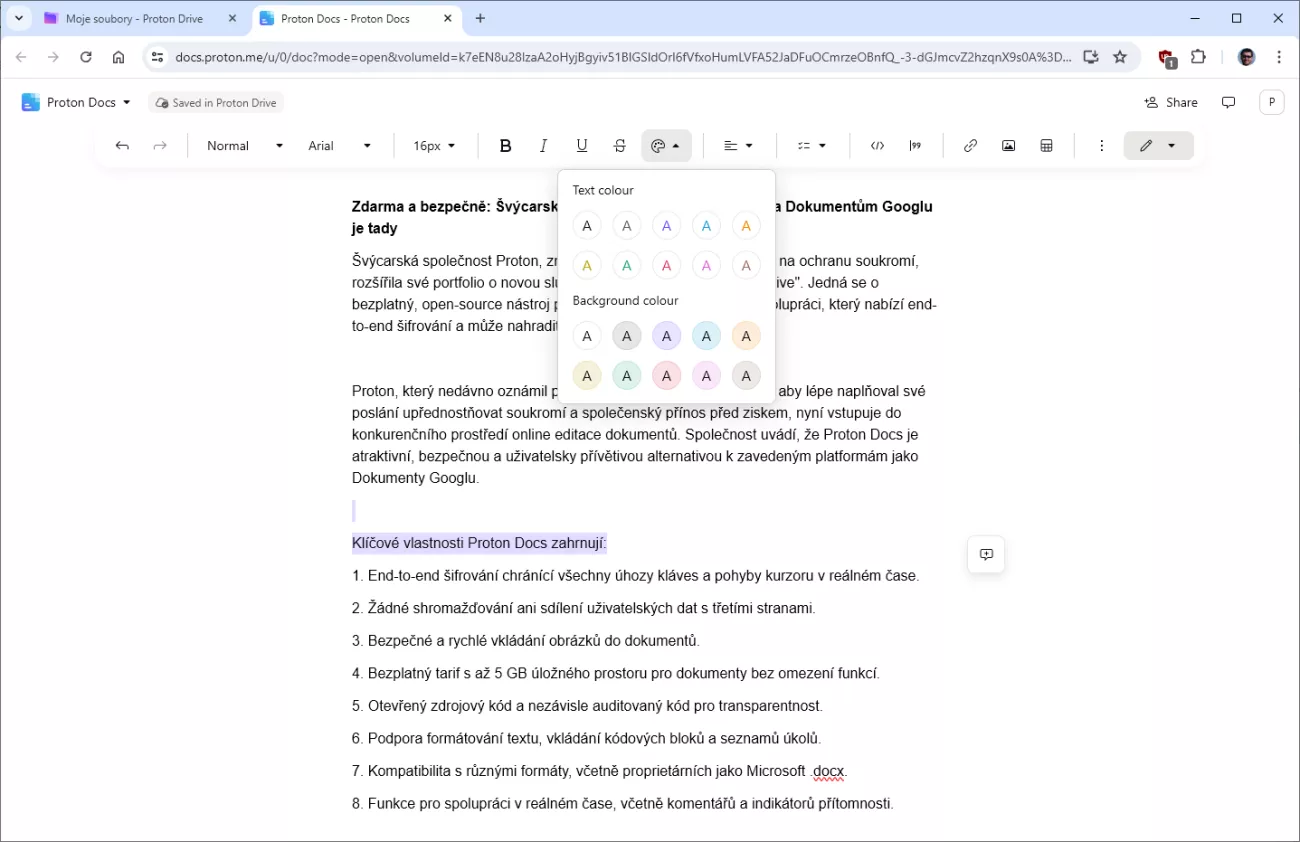This screenshot has height=842, width=1300.
Task: Add a comment to the highlighted line
Action: (986, 555)
